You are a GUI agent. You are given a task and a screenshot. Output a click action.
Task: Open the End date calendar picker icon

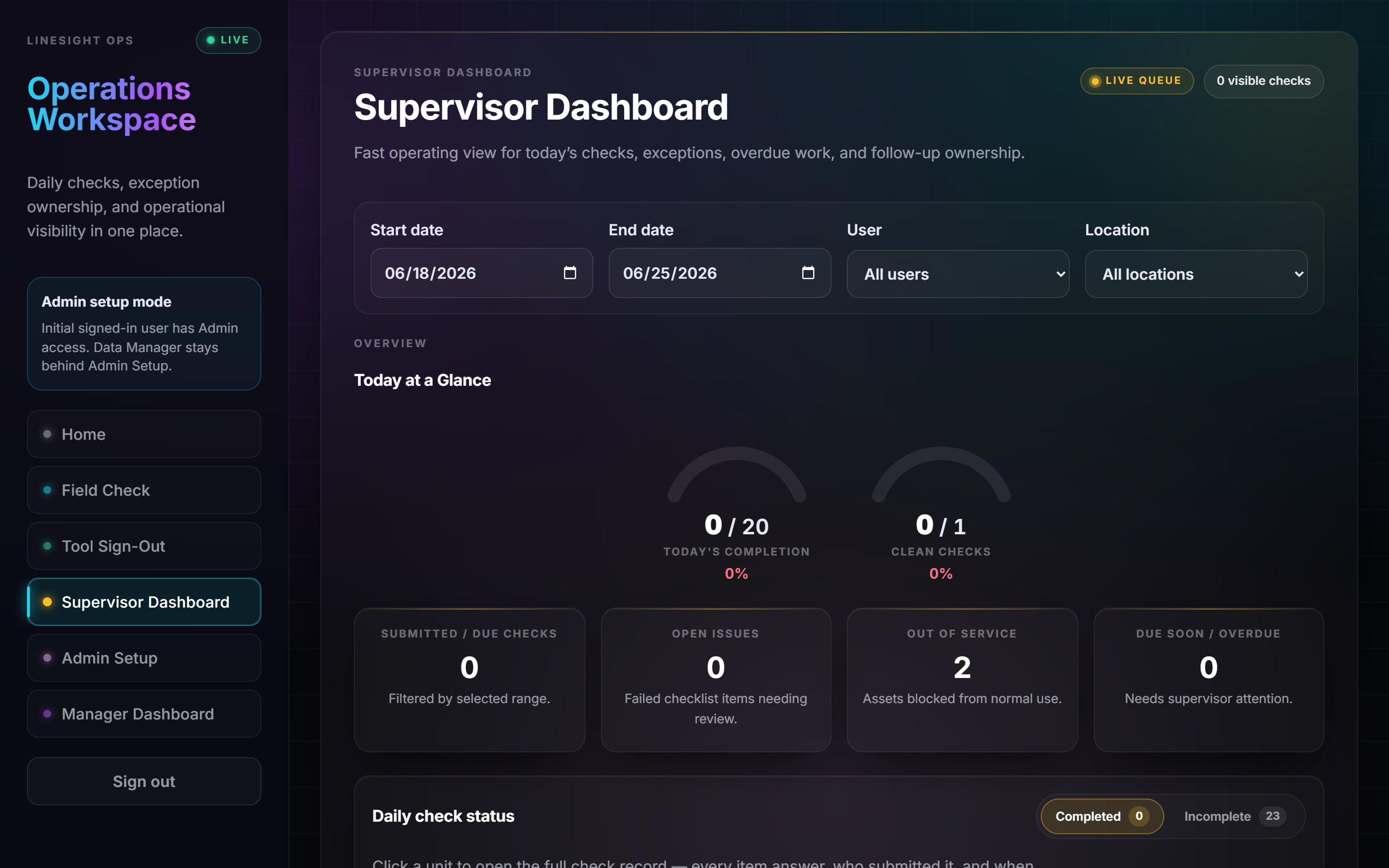(807, 272)
